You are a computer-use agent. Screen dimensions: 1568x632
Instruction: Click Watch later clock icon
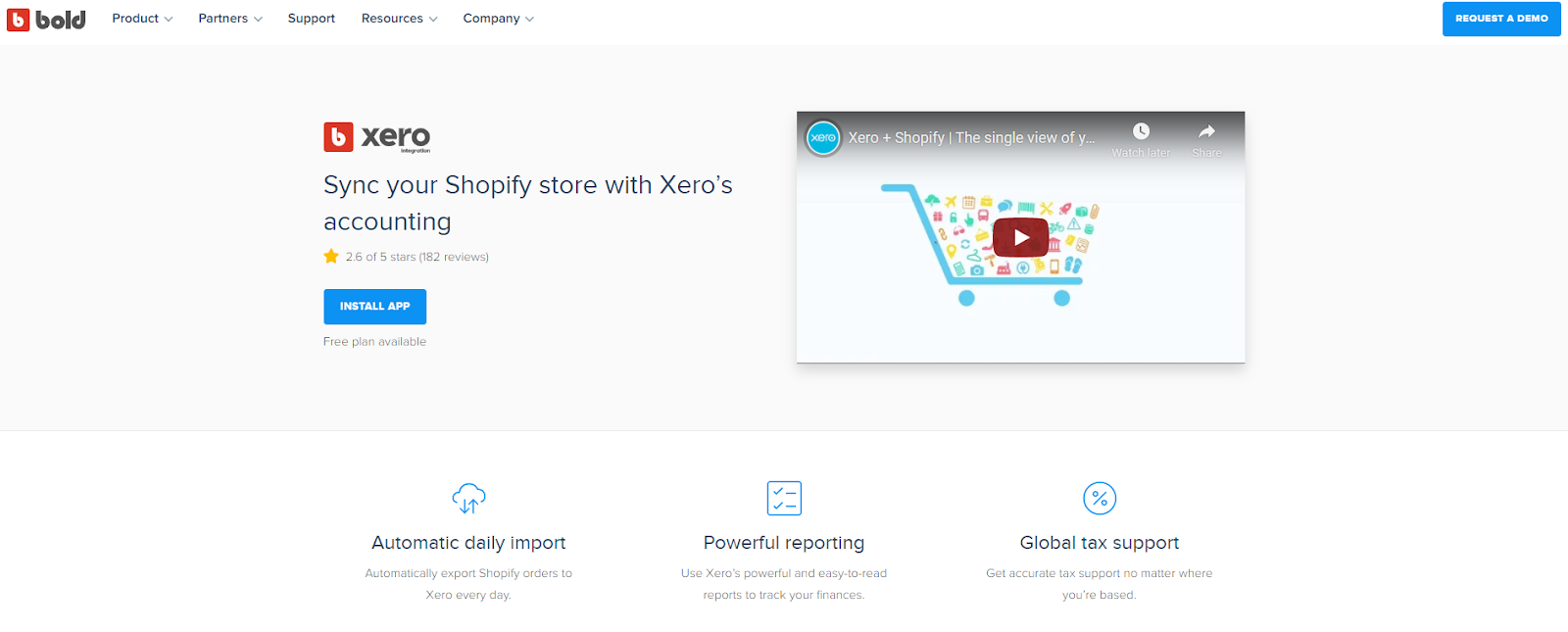(x=1141, y=131)
